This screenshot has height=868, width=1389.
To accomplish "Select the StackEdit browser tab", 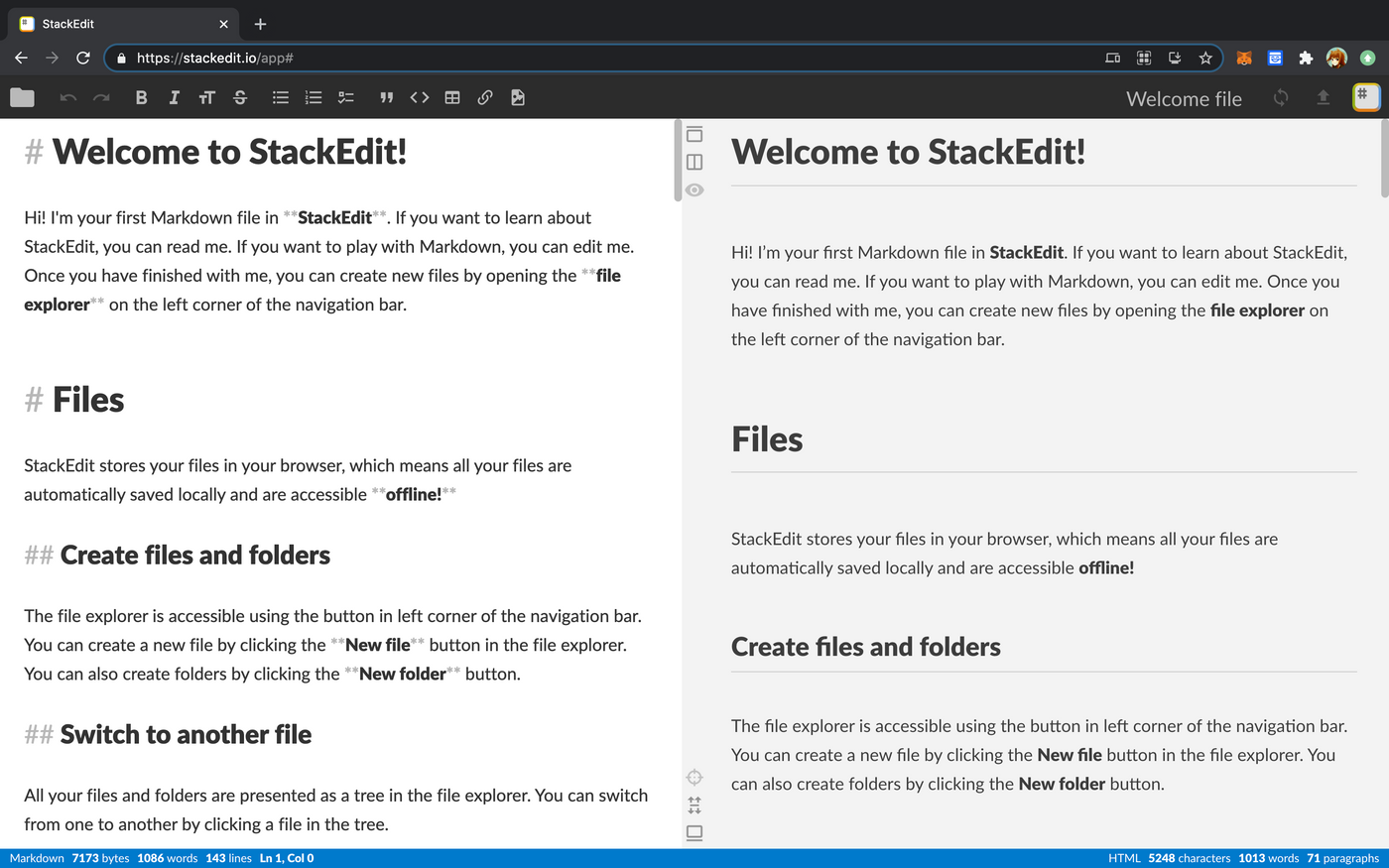I will [x=124, y=24].
